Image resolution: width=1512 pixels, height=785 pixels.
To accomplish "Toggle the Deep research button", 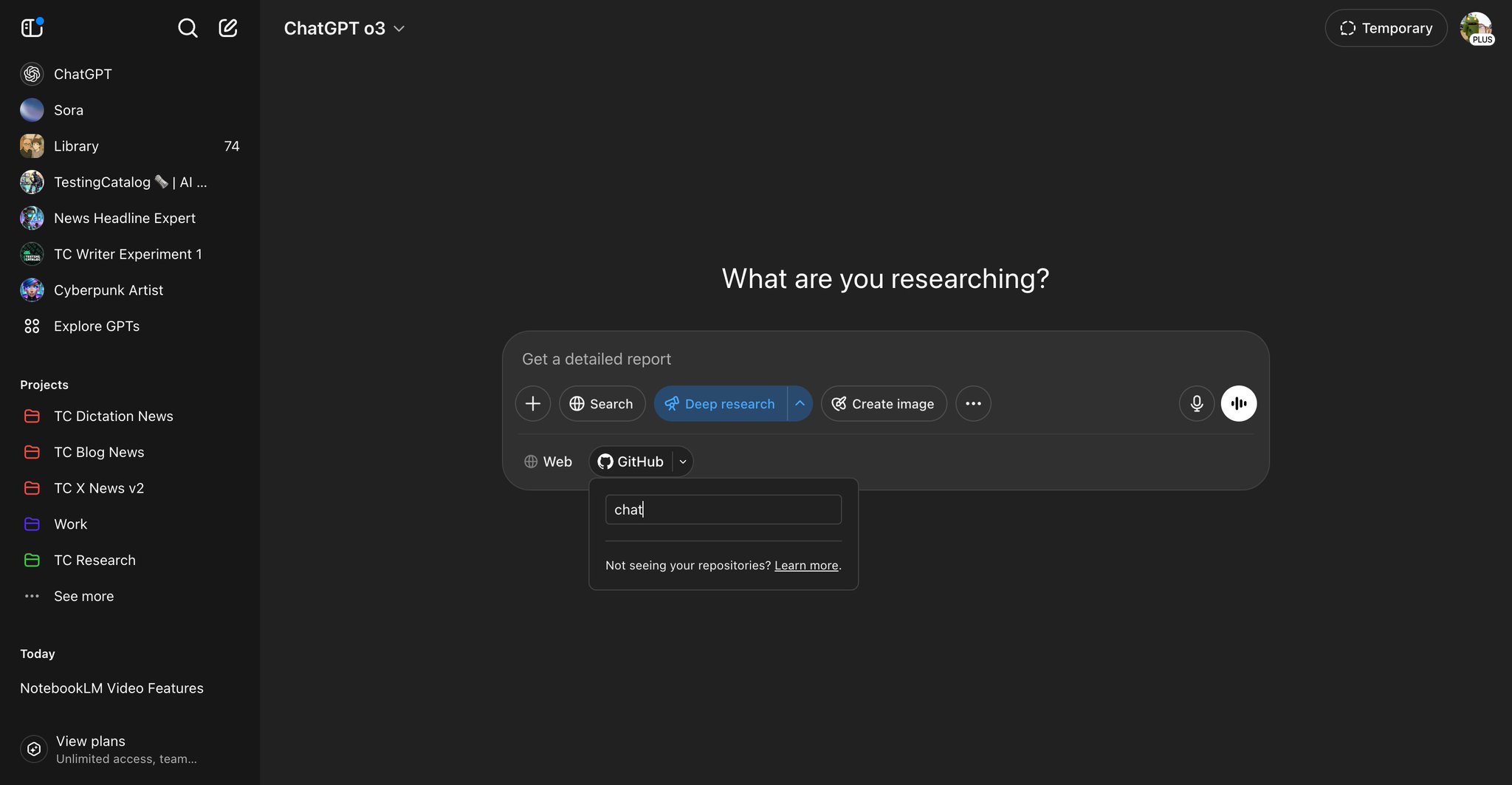I will [x=721, y=403].
